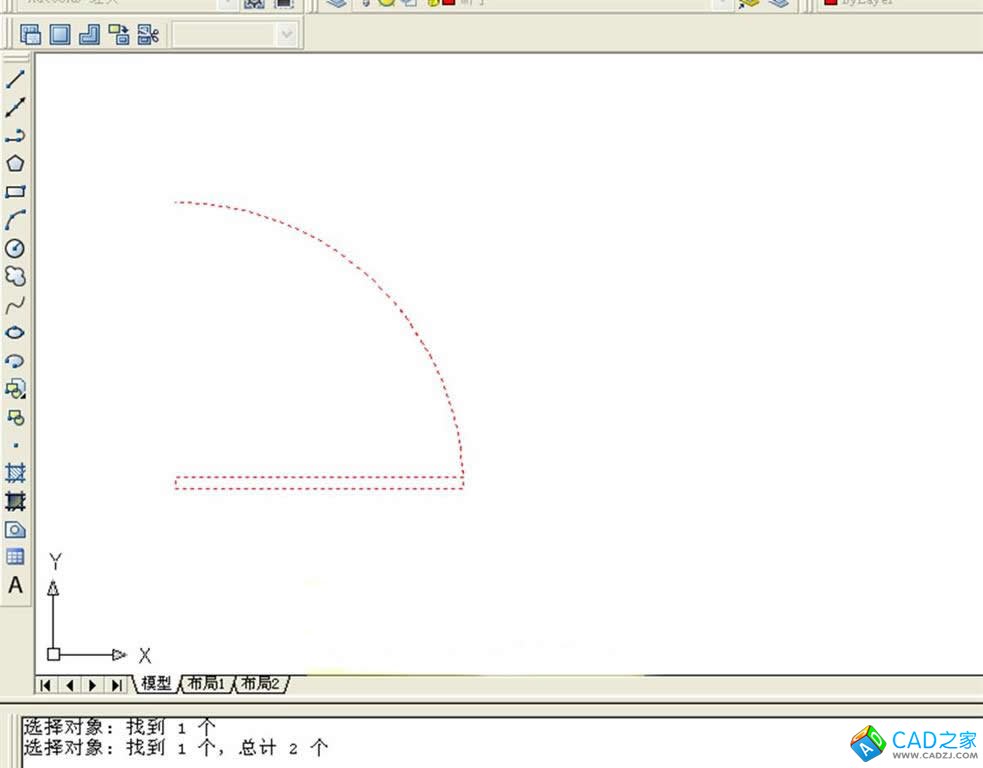
Task: Select the Line tool
Action: [15, 79]
